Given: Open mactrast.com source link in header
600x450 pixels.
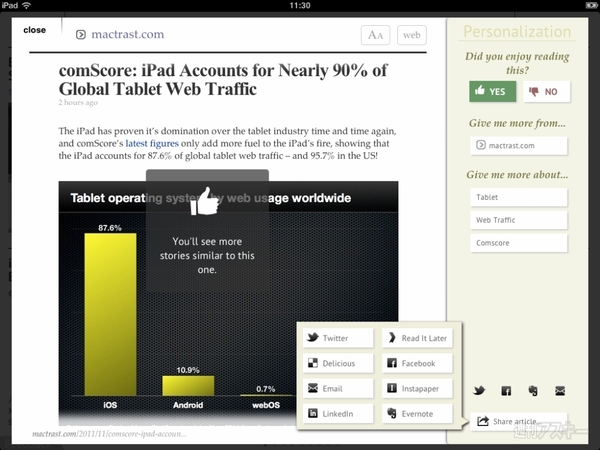Looking at the screenshot, I should coord(127,34).
